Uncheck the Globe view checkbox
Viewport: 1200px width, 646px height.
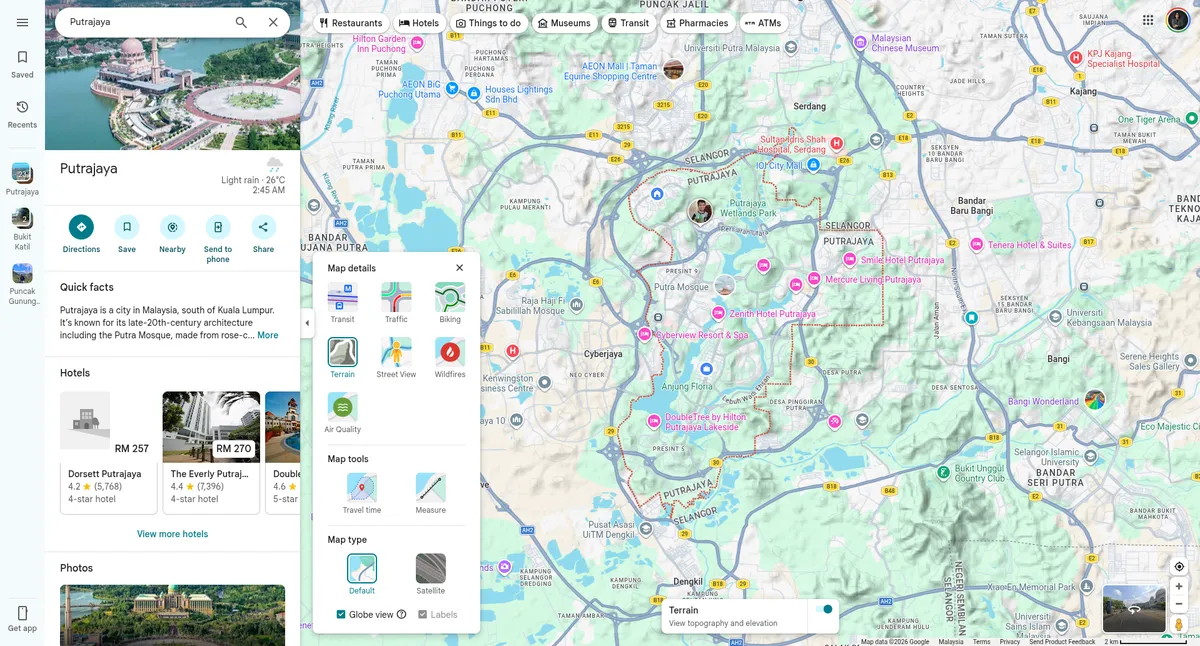pyautogui.click(x=341, y=614)
